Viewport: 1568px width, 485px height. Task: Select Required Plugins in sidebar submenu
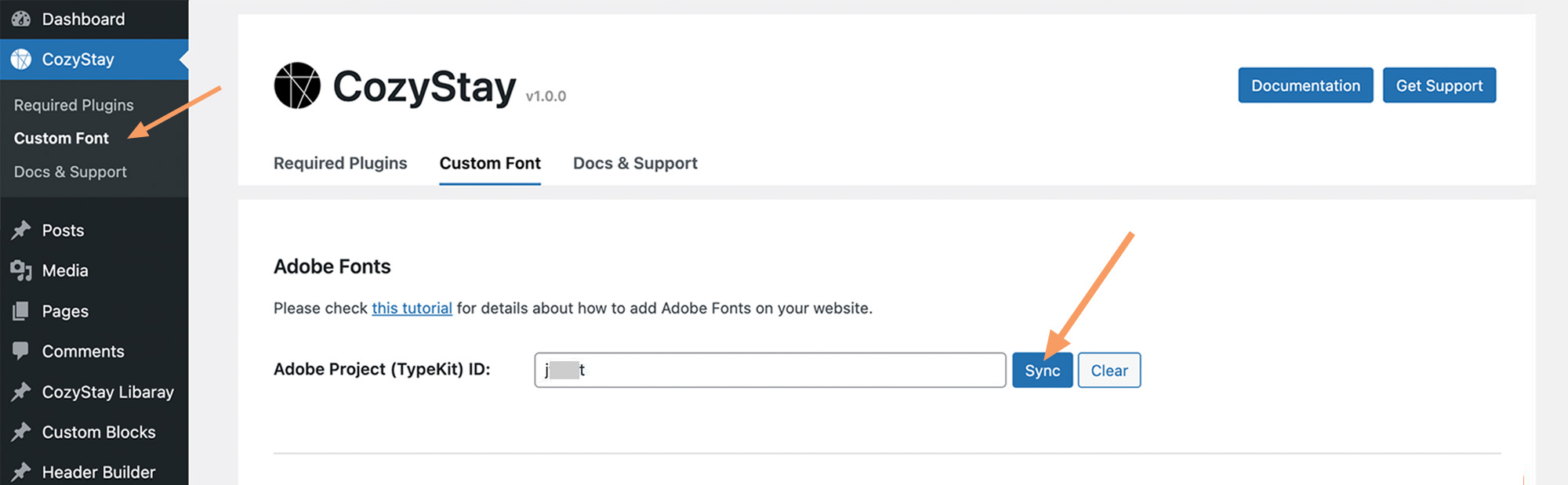click(74, 105)
